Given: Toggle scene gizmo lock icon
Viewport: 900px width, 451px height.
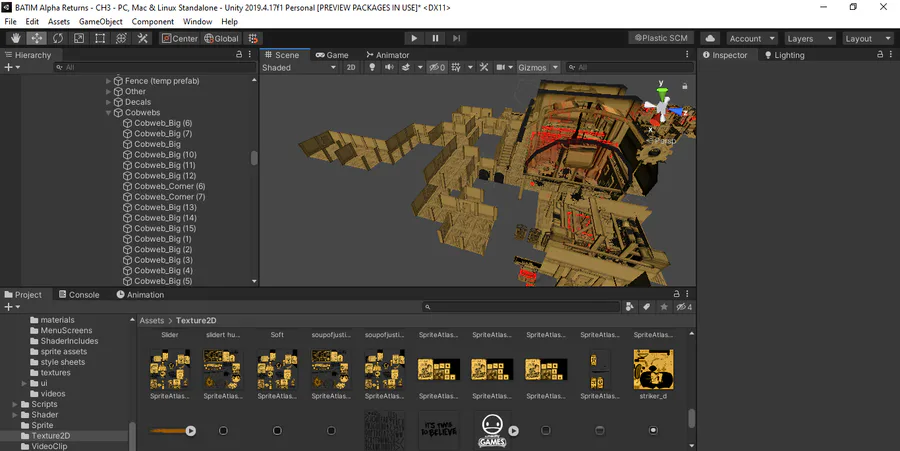Looking at the screenshot, I should [x=685, y=86].
